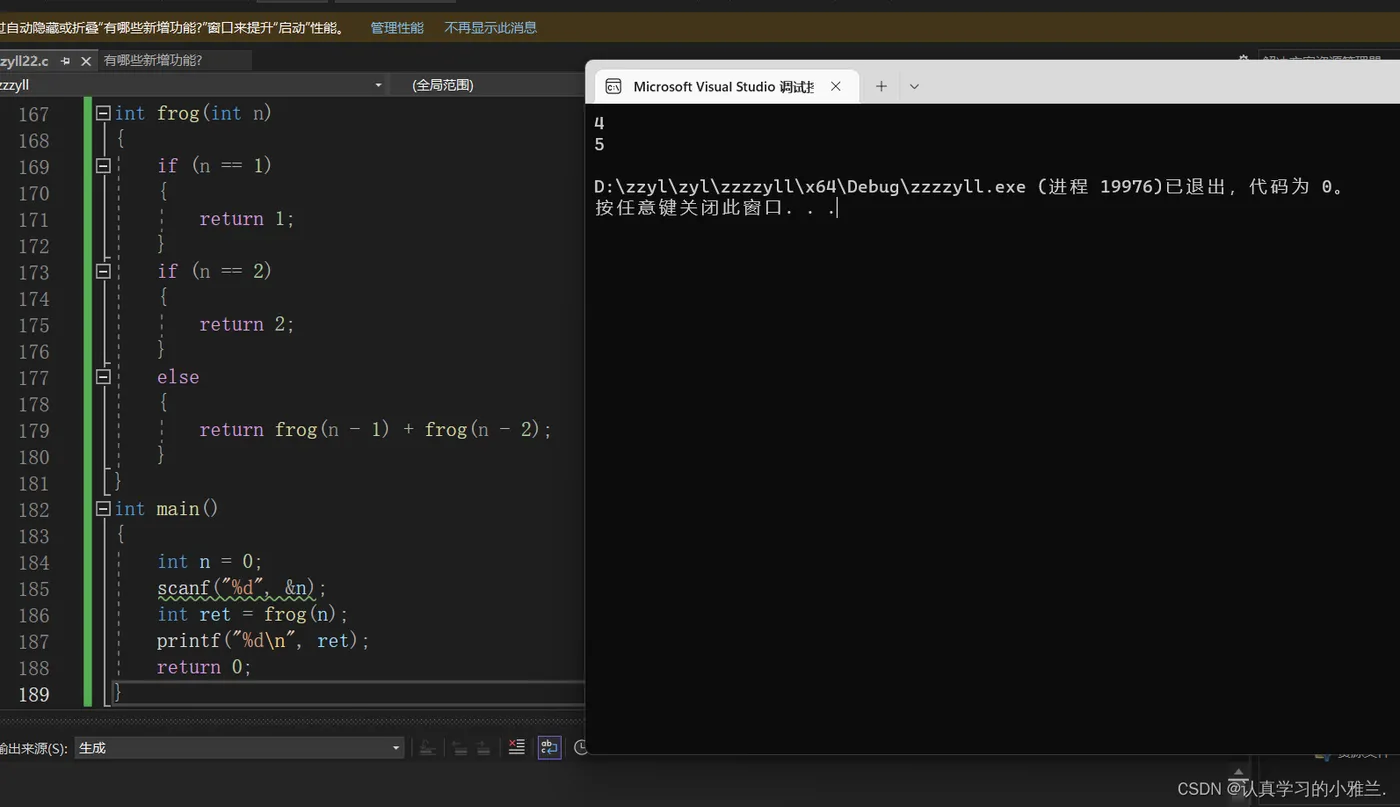Image resolution: width=1400 pixels, height=807 pixels.
Task: Click the clock icon in the output toolbar
Action: coord(580,748)
